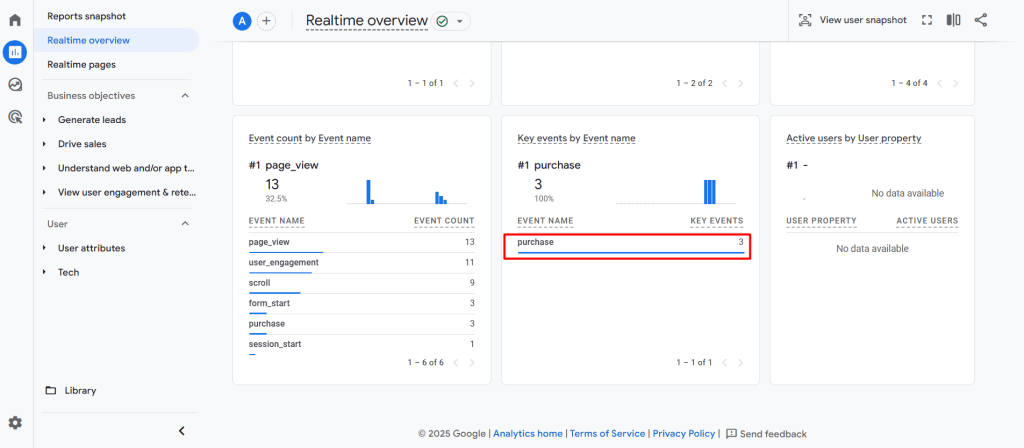
Task: Open 'Active users' metric selector in card title
Action: point(814,138)
